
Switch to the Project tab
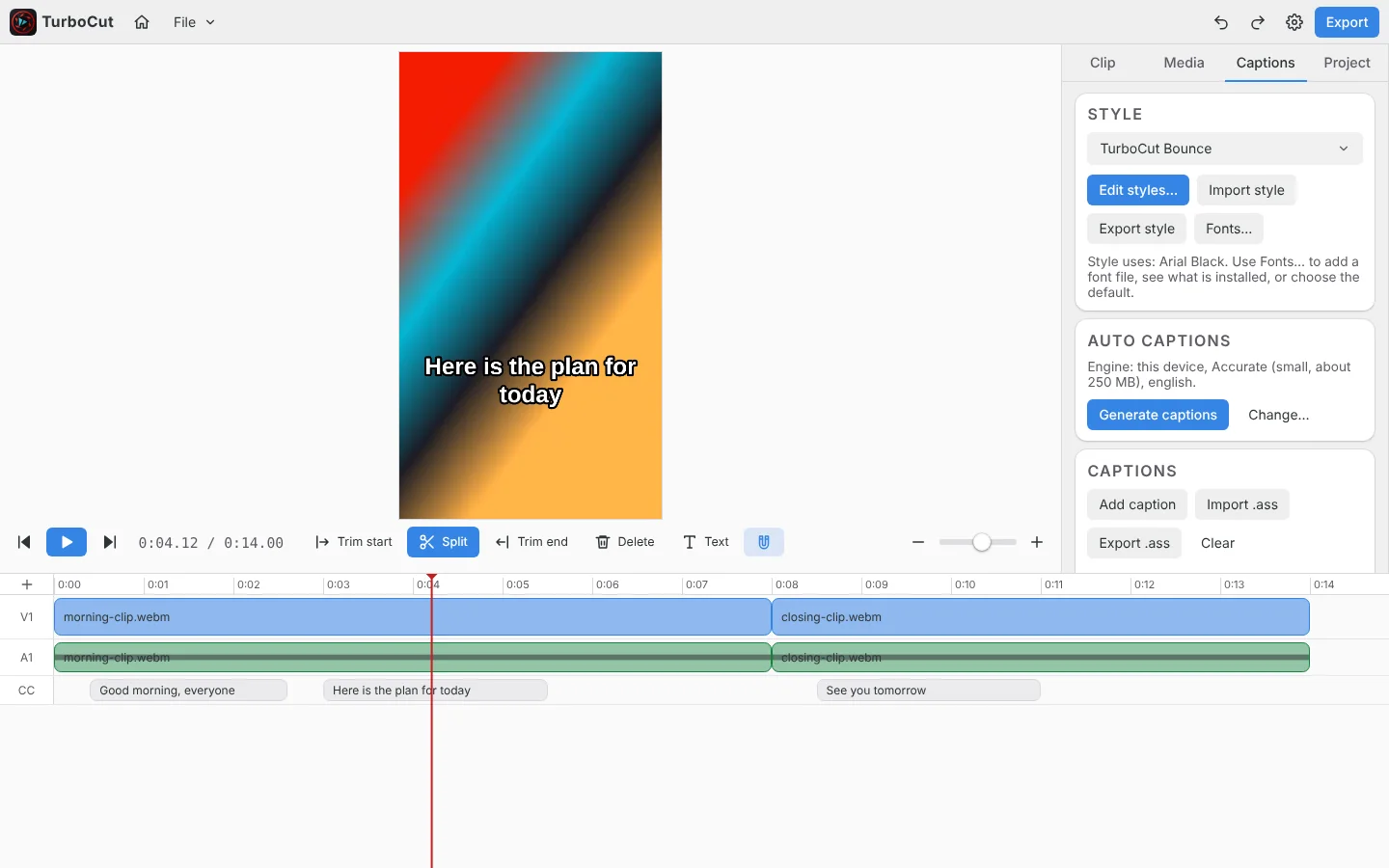(1347, 63)
